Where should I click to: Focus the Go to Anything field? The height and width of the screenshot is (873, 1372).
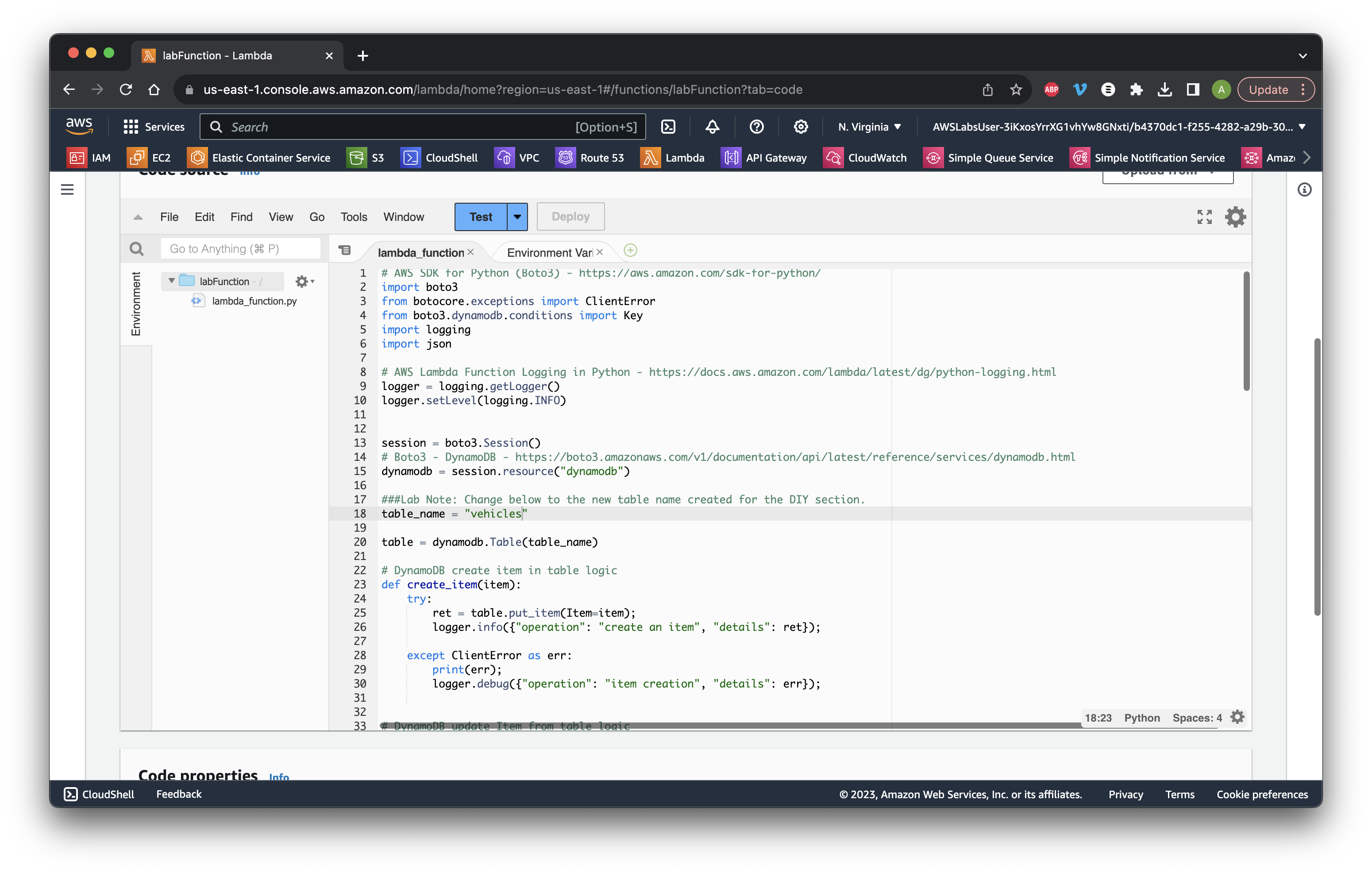coord(240,249)
